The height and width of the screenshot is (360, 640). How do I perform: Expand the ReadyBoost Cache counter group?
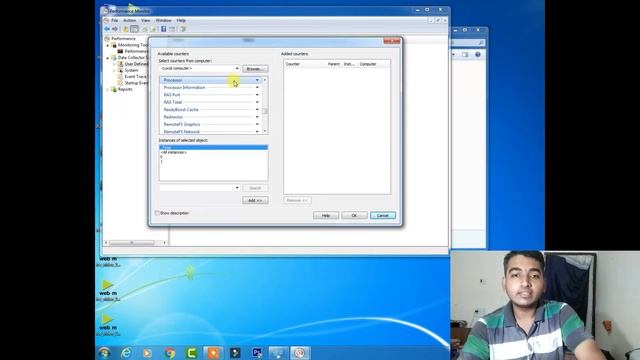[x=257, y=109]
